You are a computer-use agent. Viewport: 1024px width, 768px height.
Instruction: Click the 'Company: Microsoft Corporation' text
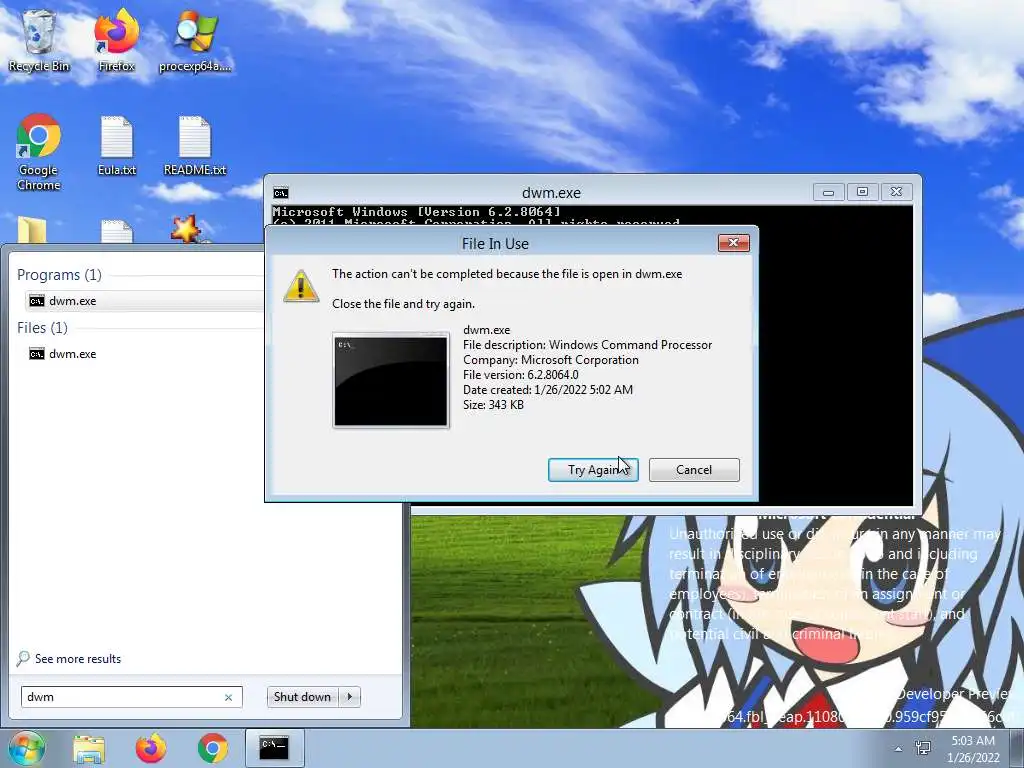551,360
